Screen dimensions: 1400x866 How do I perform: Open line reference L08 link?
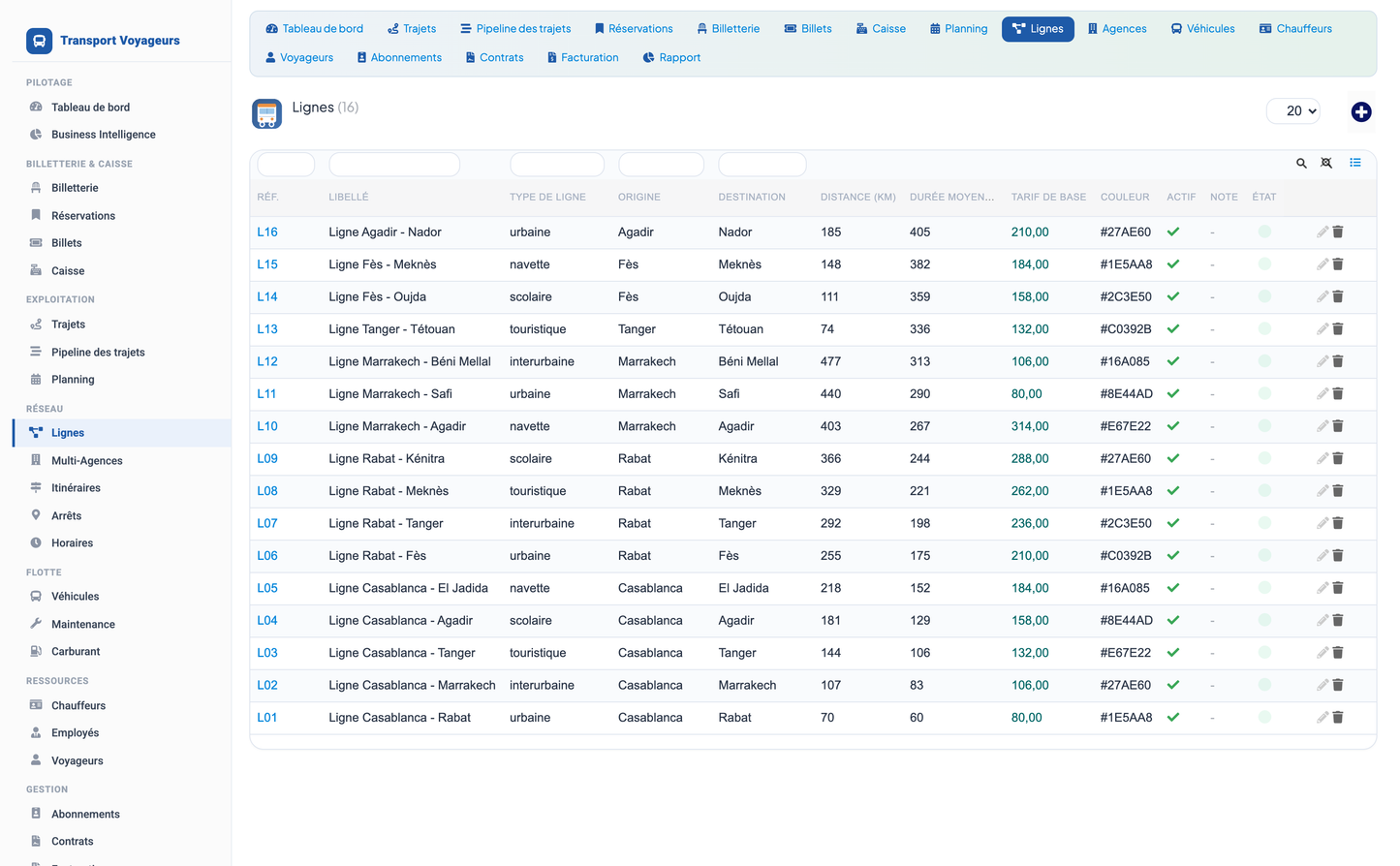click(x=267, y=491)
